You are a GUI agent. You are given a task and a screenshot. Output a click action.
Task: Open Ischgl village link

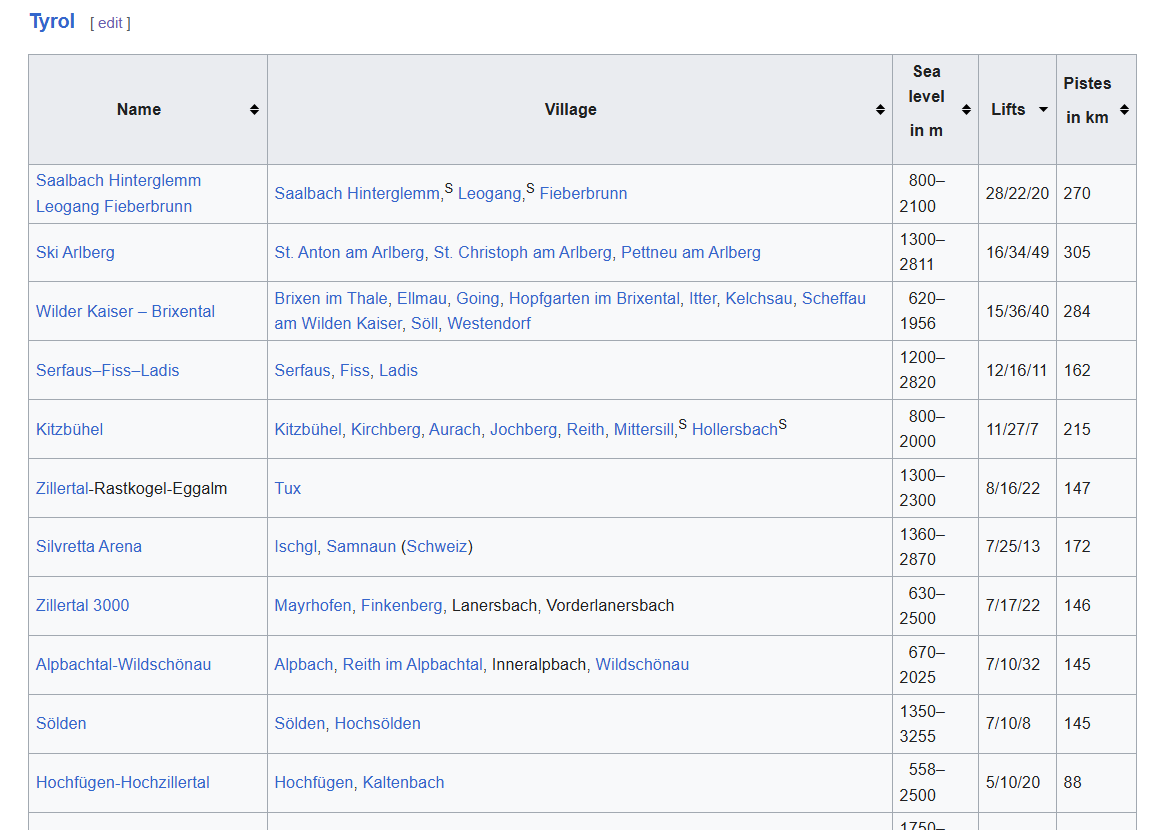coord(295,546)
